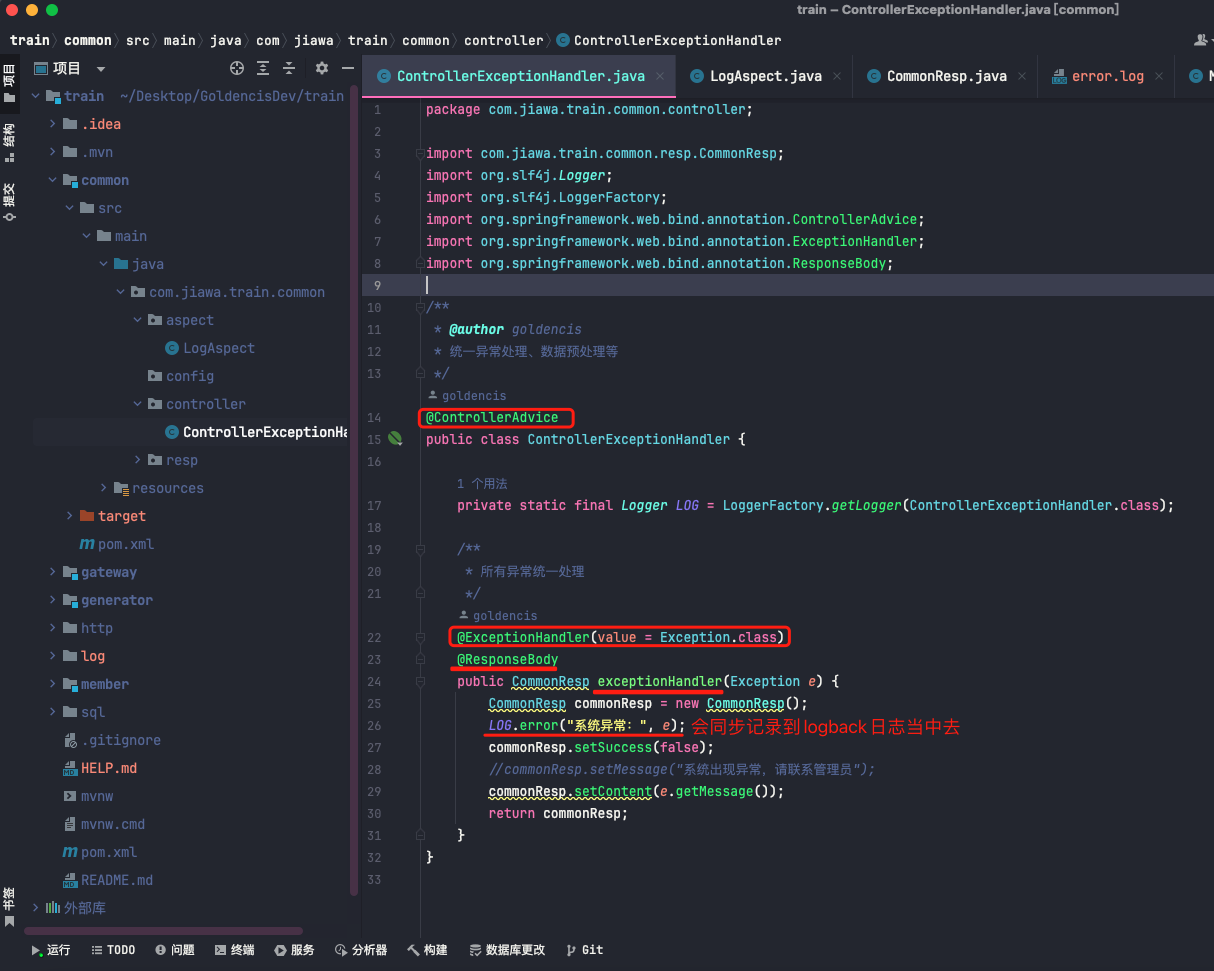The image size is (1214, 971).
Task: Click line number 26 in gutter
Action: (375, 725)
